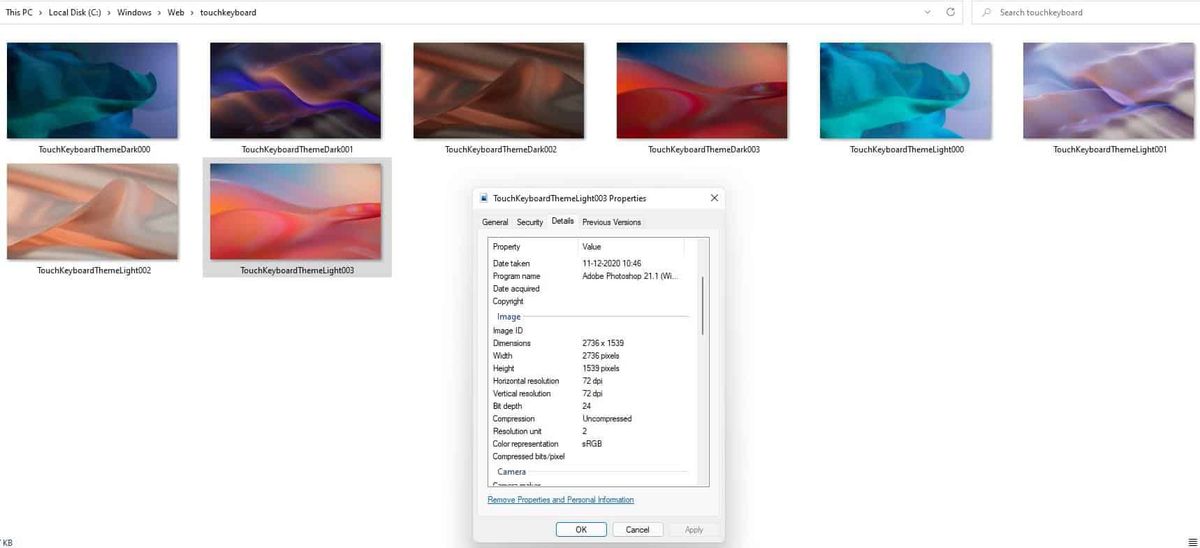Select Color representation sRGB value
The image size is (1200, 548).
pyautogui.click(x=592, y=444)
